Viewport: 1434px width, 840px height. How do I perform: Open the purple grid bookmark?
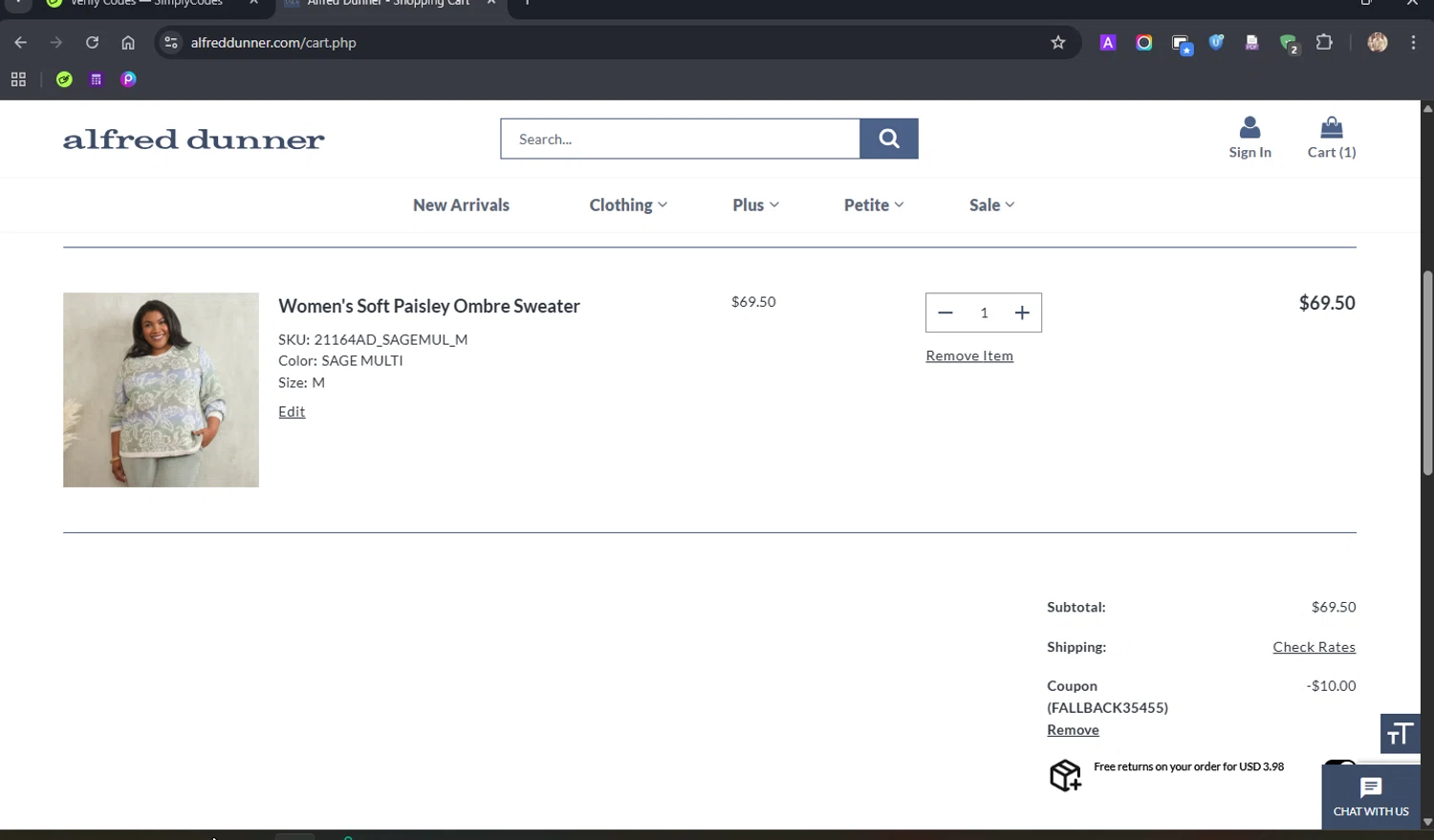click(96, 79)
